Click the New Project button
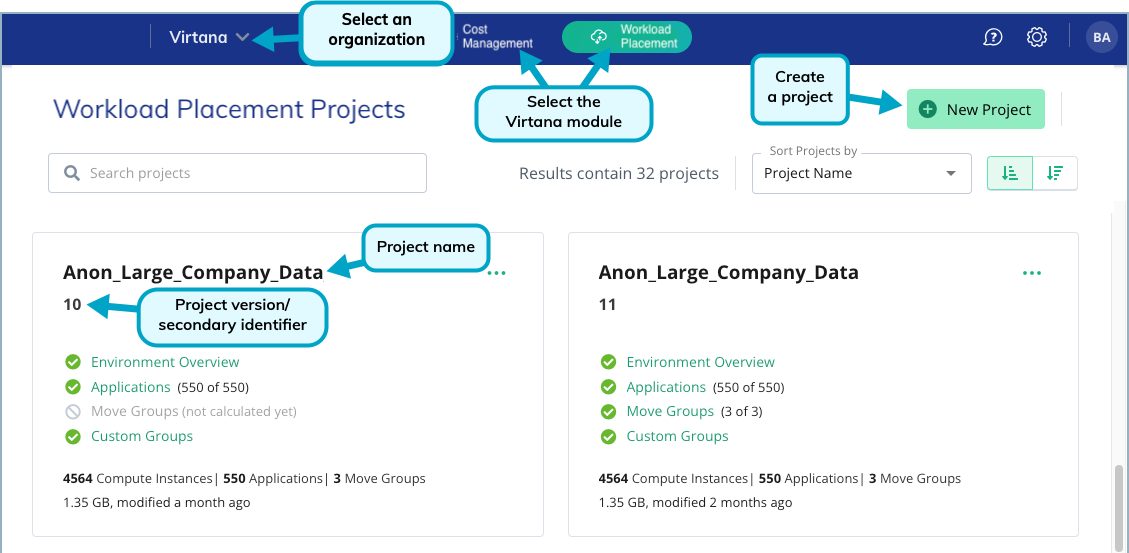 click(976, 109)
